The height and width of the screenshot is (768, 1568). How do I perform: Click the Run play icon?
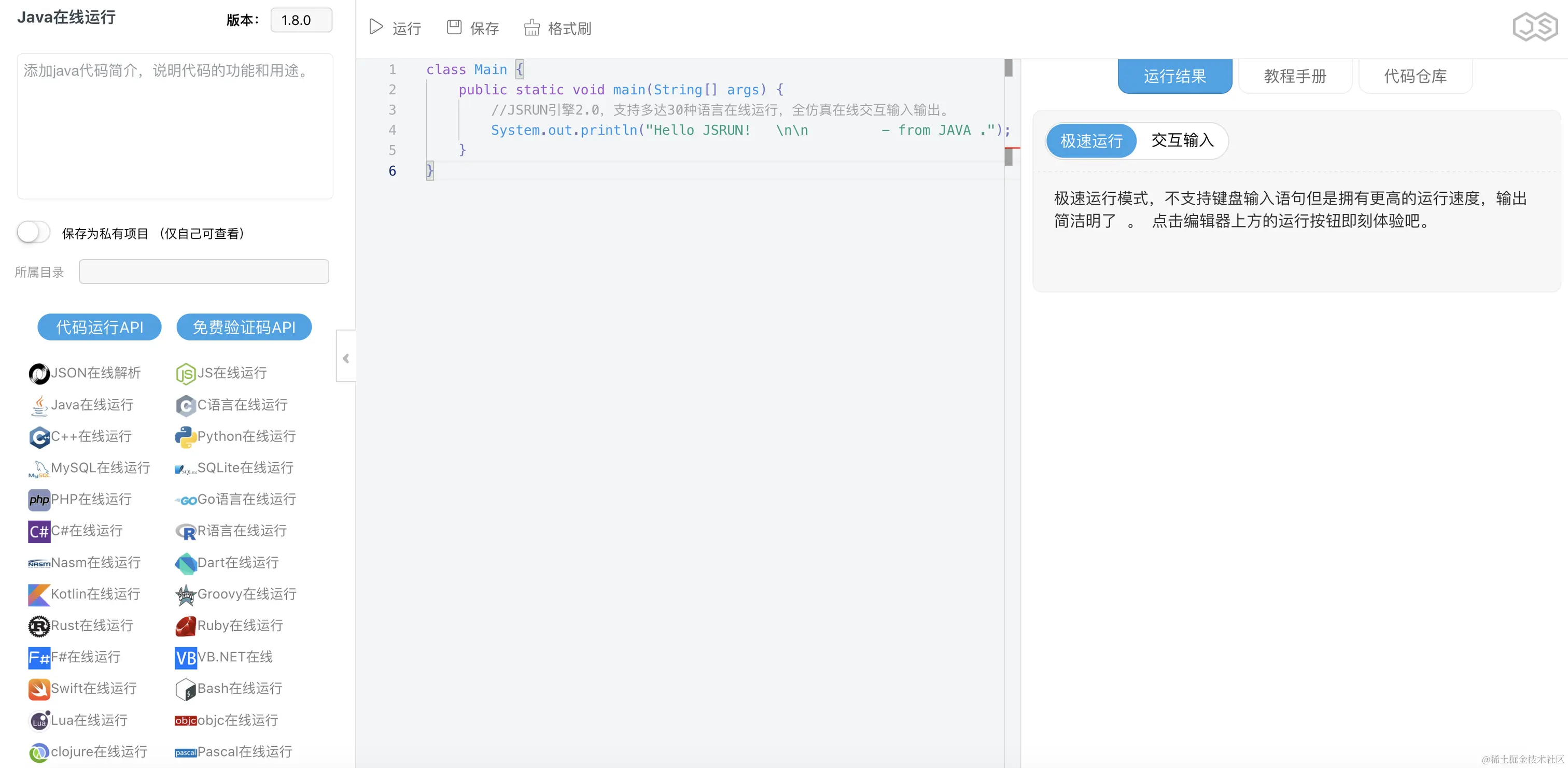(375, 27)
